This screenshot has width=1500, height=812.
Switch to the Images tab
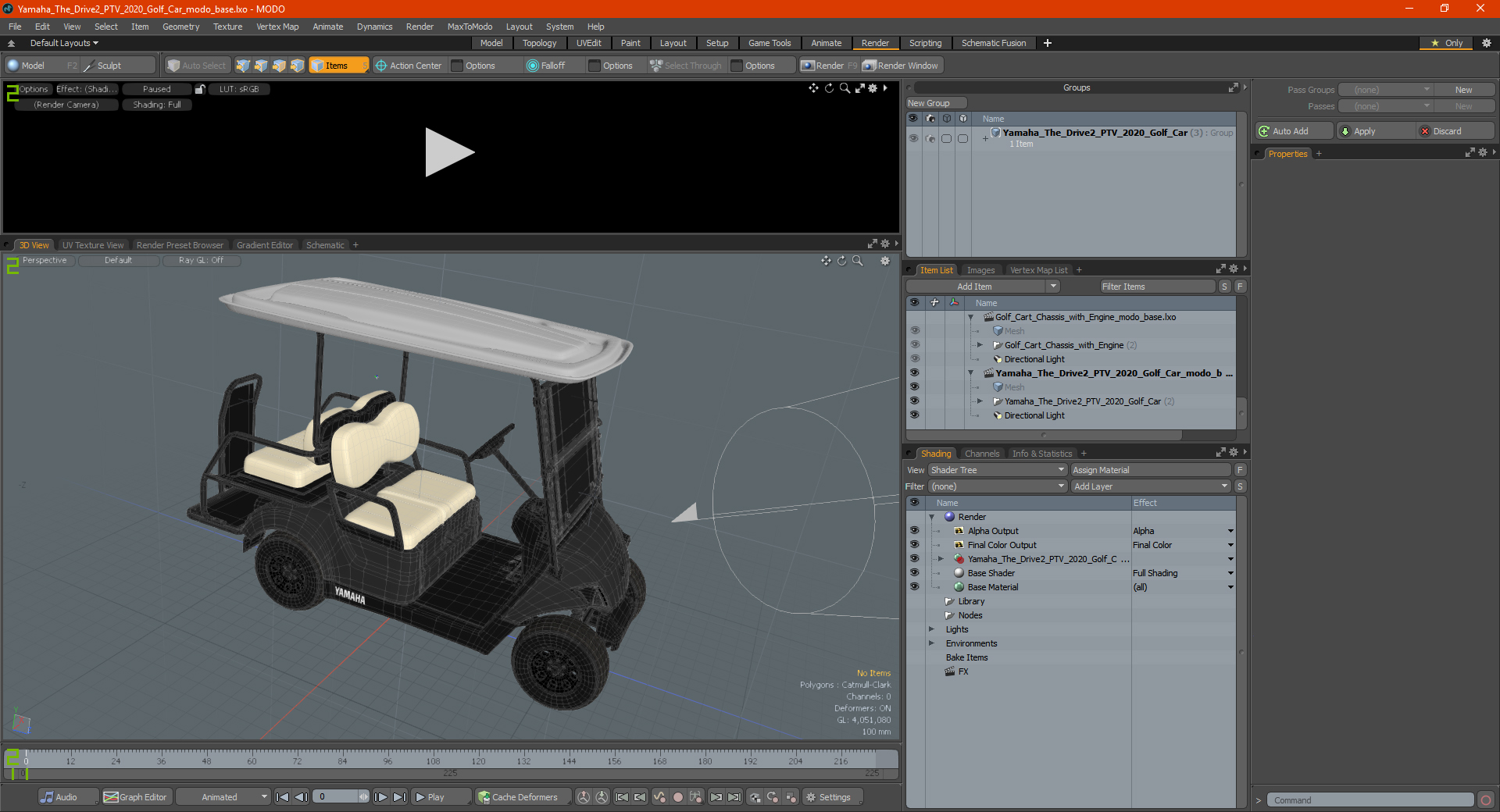[x=980, y=270]
